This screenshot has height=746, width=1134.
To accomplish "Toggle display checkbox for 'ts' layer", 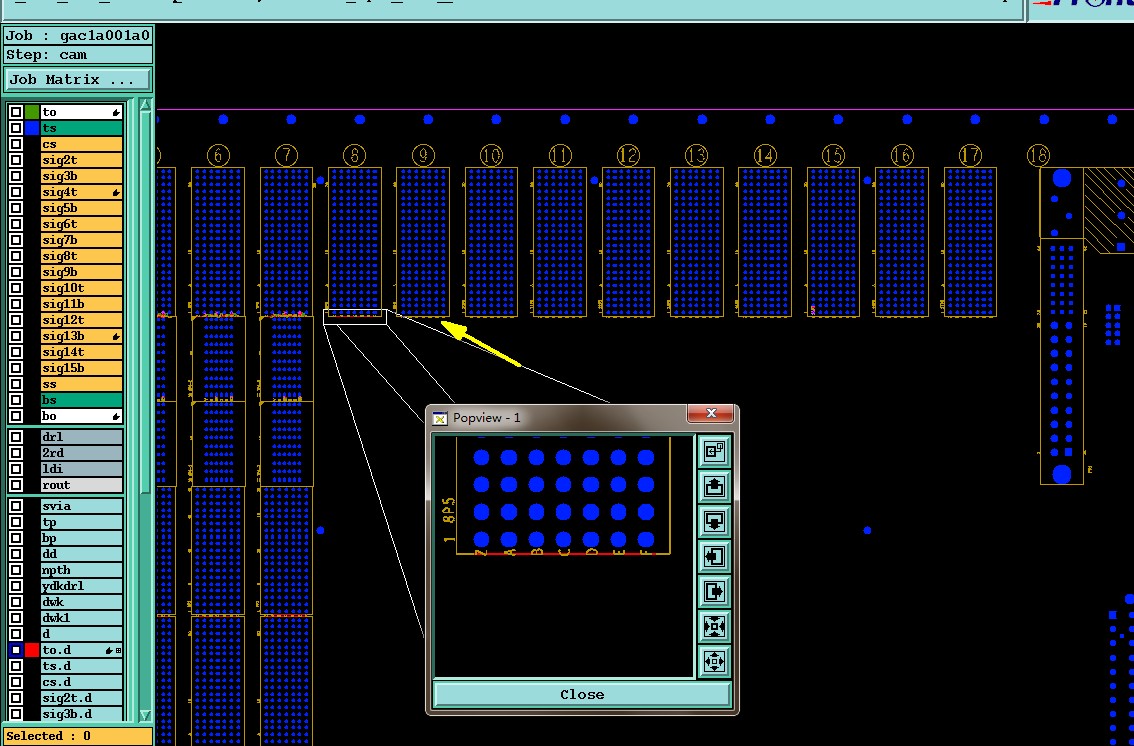I will click(x=16, y=128).
